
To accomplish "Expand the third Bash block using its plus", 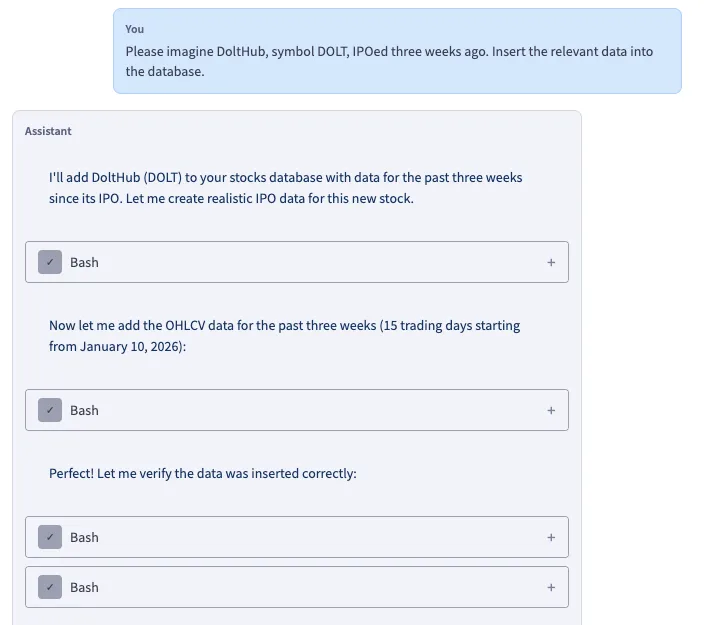I will 551,537.
